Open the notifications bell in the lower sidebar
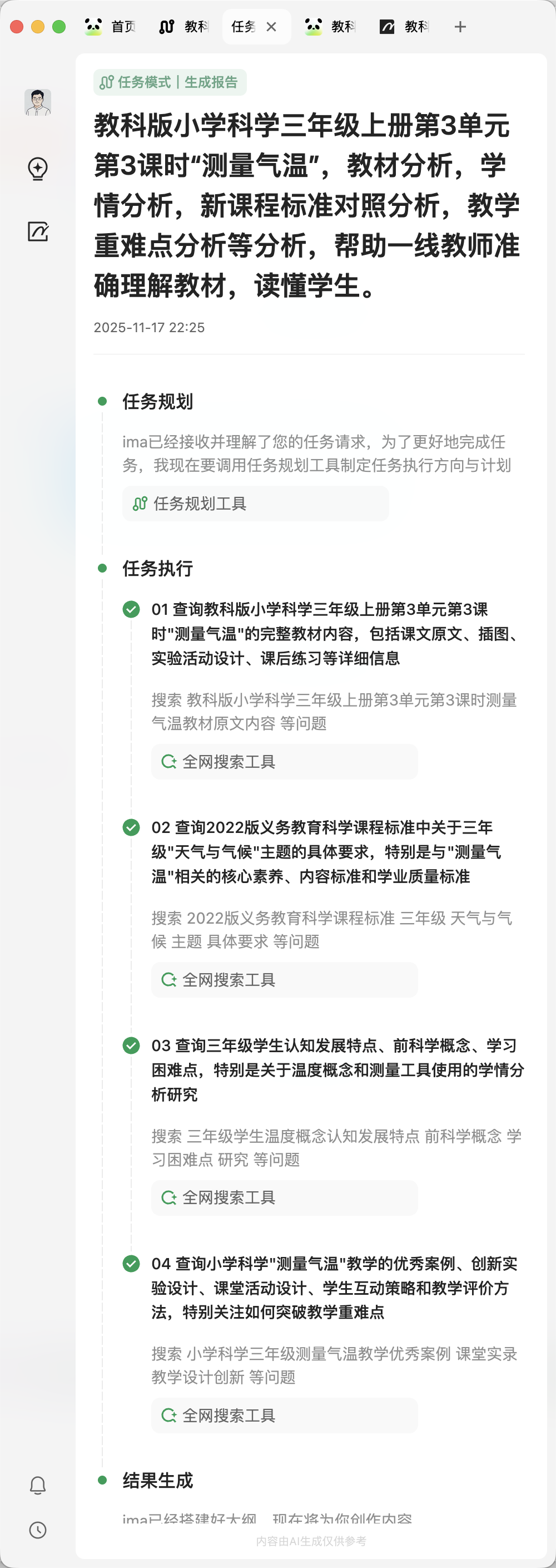556x1568 pixels. point(38,1484)
